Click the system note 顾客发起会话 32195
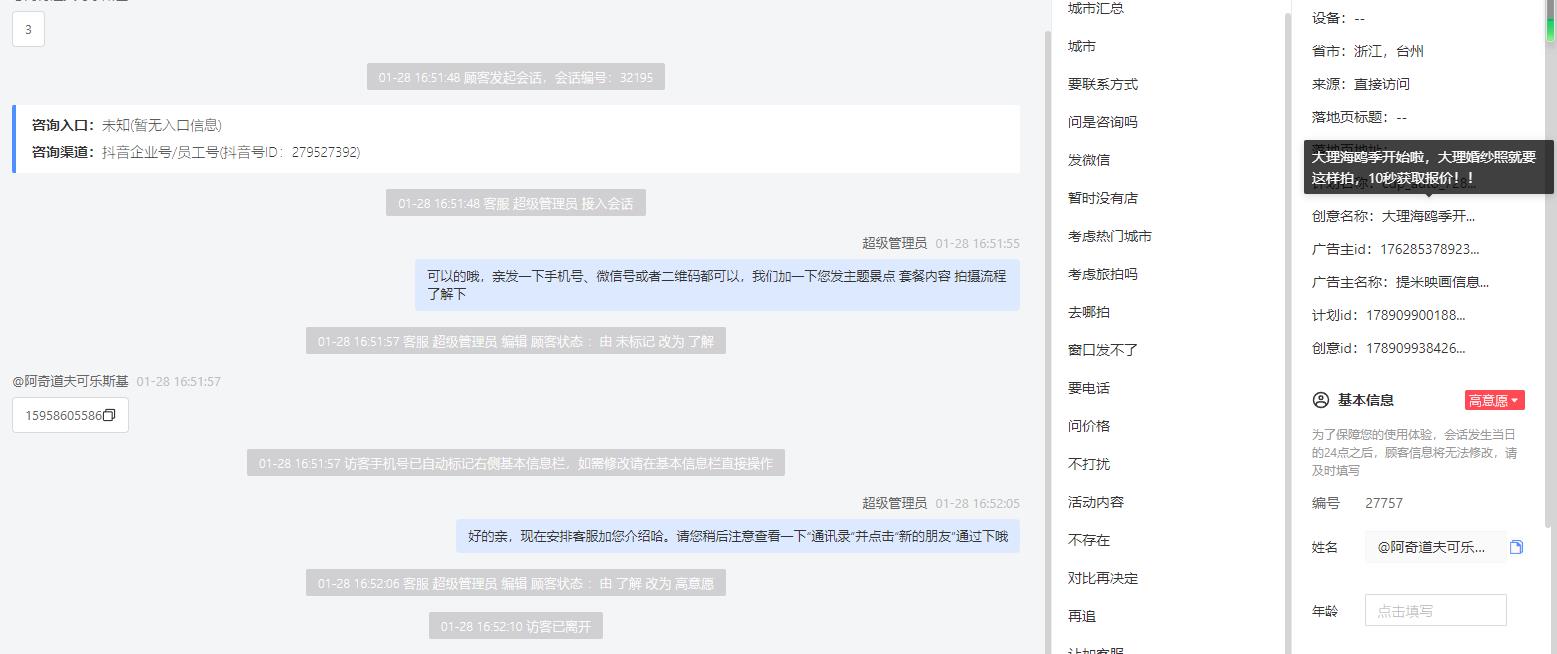The height and width of the screenshot is (654, 1557). pyautogui.click(x=516, y=77)
